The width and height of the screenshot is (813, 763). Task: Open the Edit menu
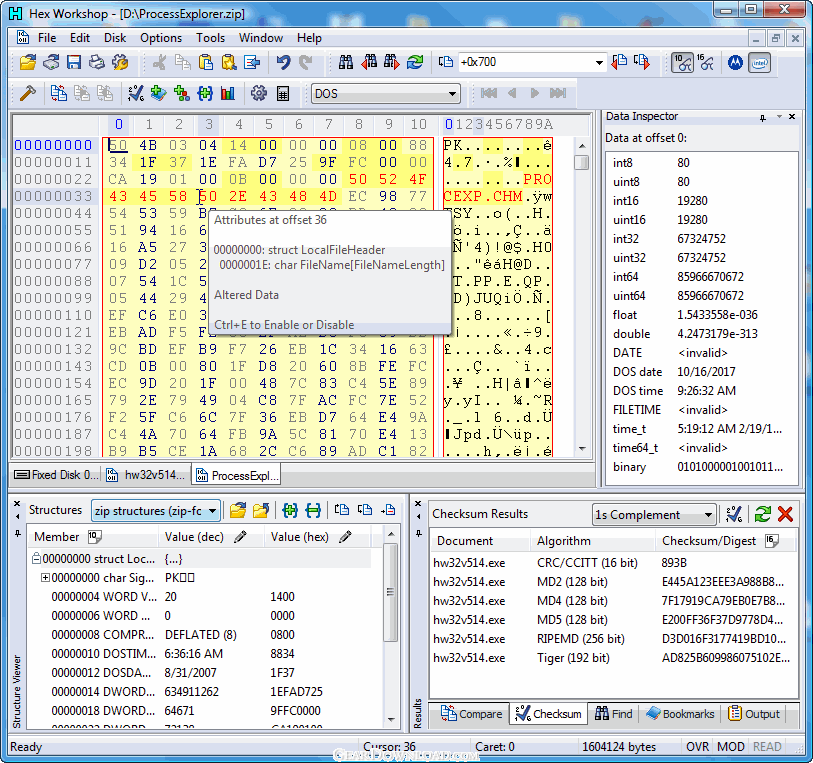point(80,38)
